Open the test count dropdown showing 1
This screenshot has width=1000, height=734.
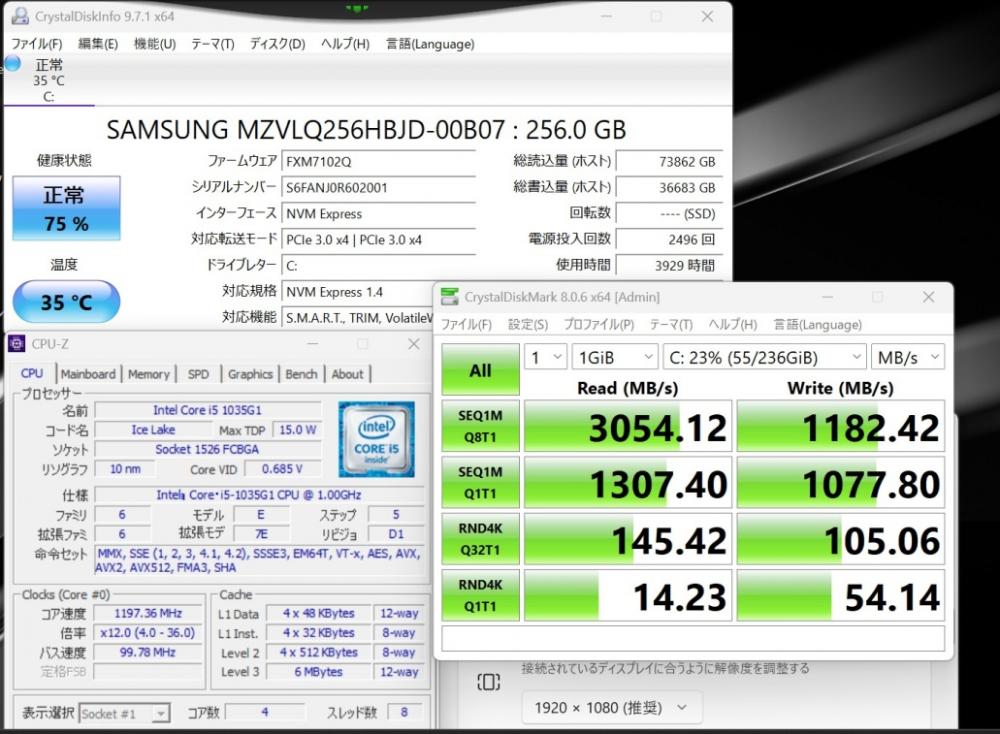tap(545, 358)
